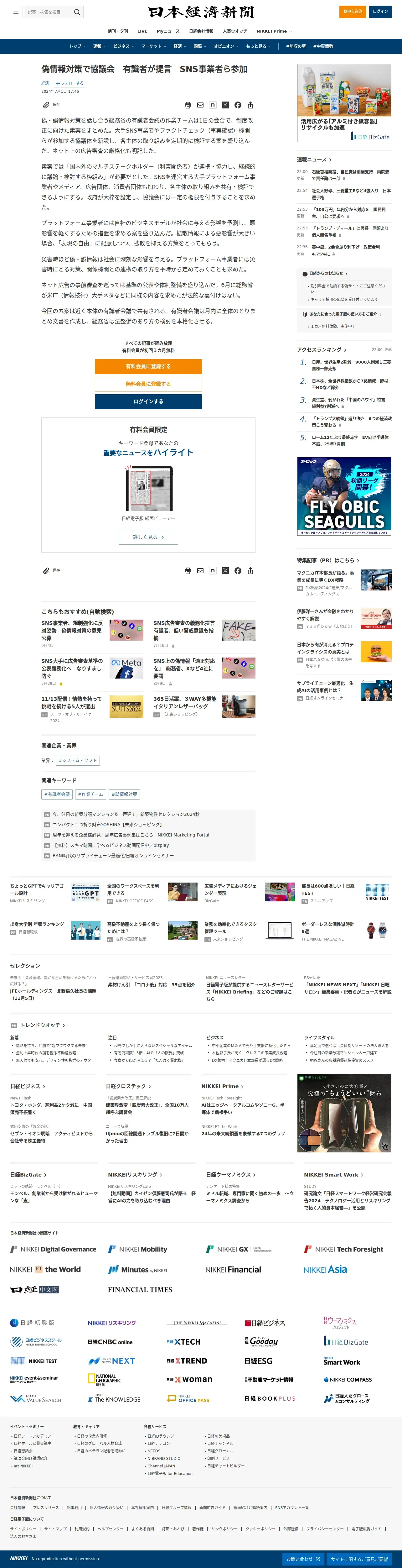This screenshot has width=402, height=1568.
Task: Click the bottom print icon
Action: [x=188, y=571]
